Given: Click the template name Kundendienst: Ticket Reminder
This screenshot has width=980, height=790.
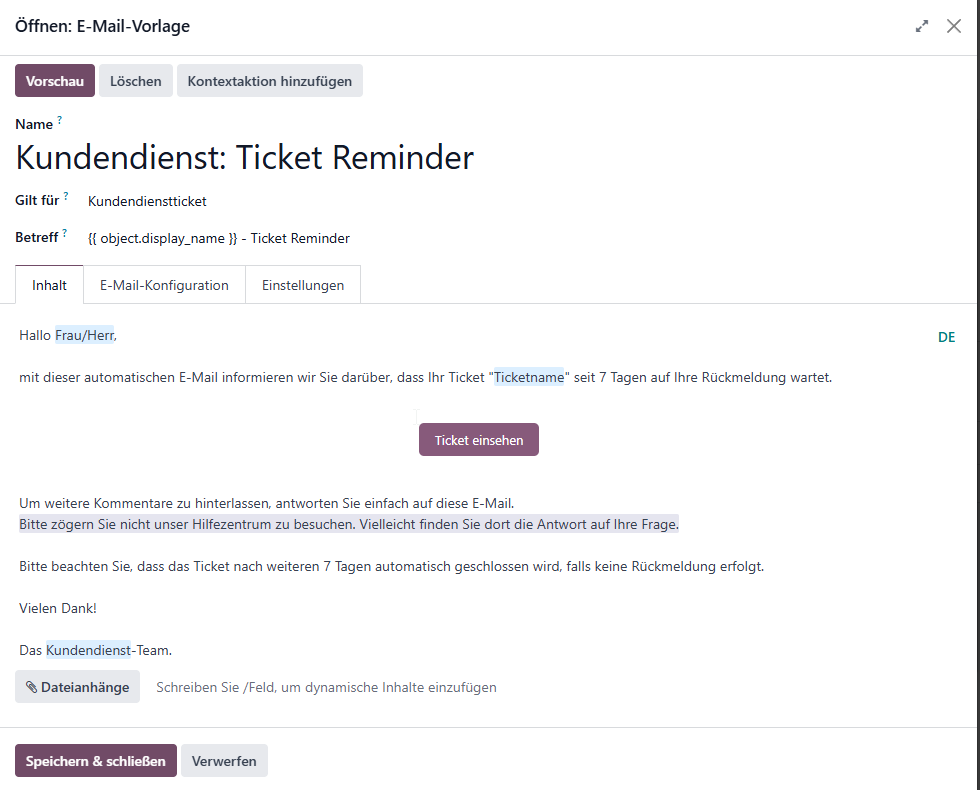Looking at the screenshot, I should (244, 157).
